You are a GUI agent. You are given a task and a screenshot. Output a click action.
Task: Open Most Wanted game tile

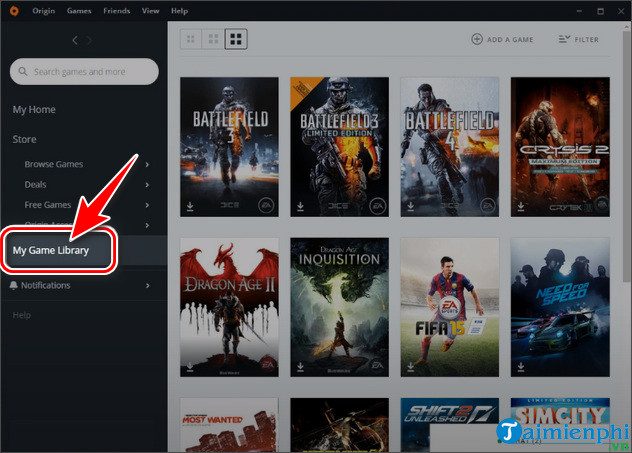tap(229, 425)
